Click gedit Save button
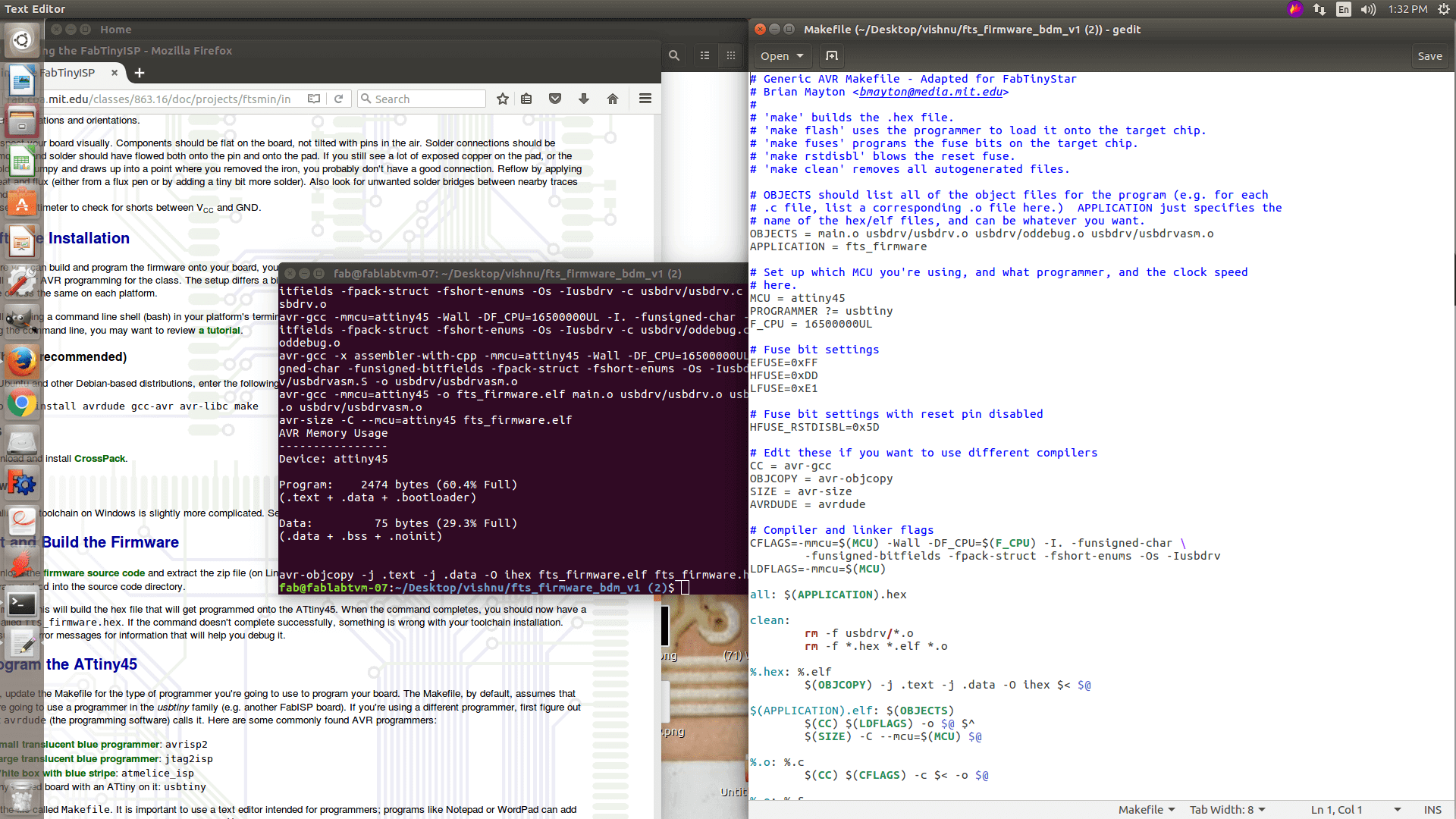The image size is (1456, 819). 1429,56
